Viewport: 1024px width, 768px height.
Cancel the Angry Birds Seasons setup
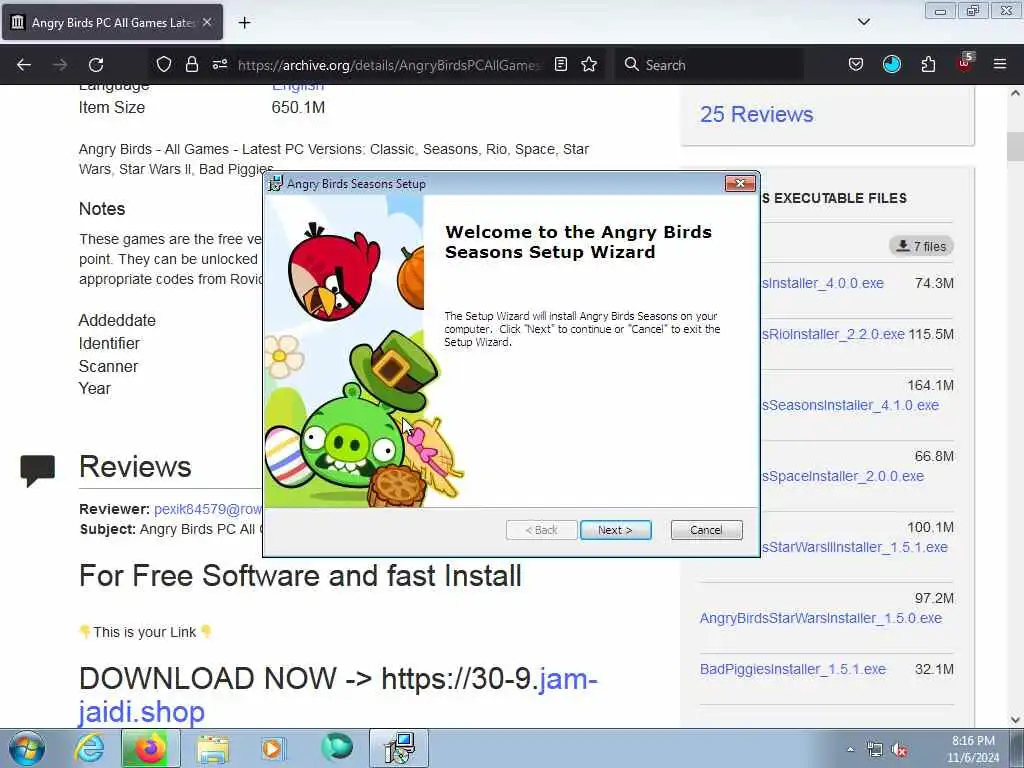706,530
